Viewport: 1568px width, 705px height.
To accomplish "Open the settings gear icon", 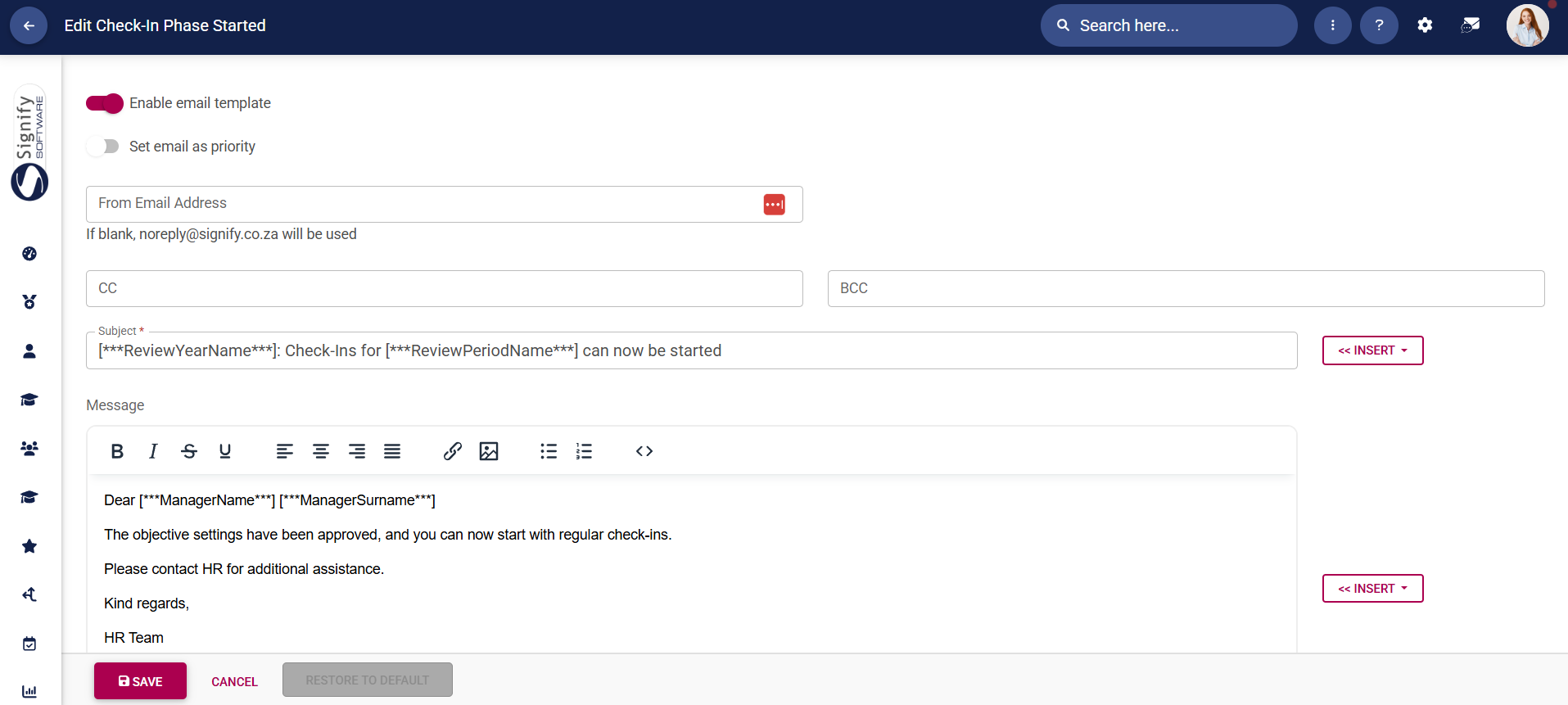I will pos(1425,25).
